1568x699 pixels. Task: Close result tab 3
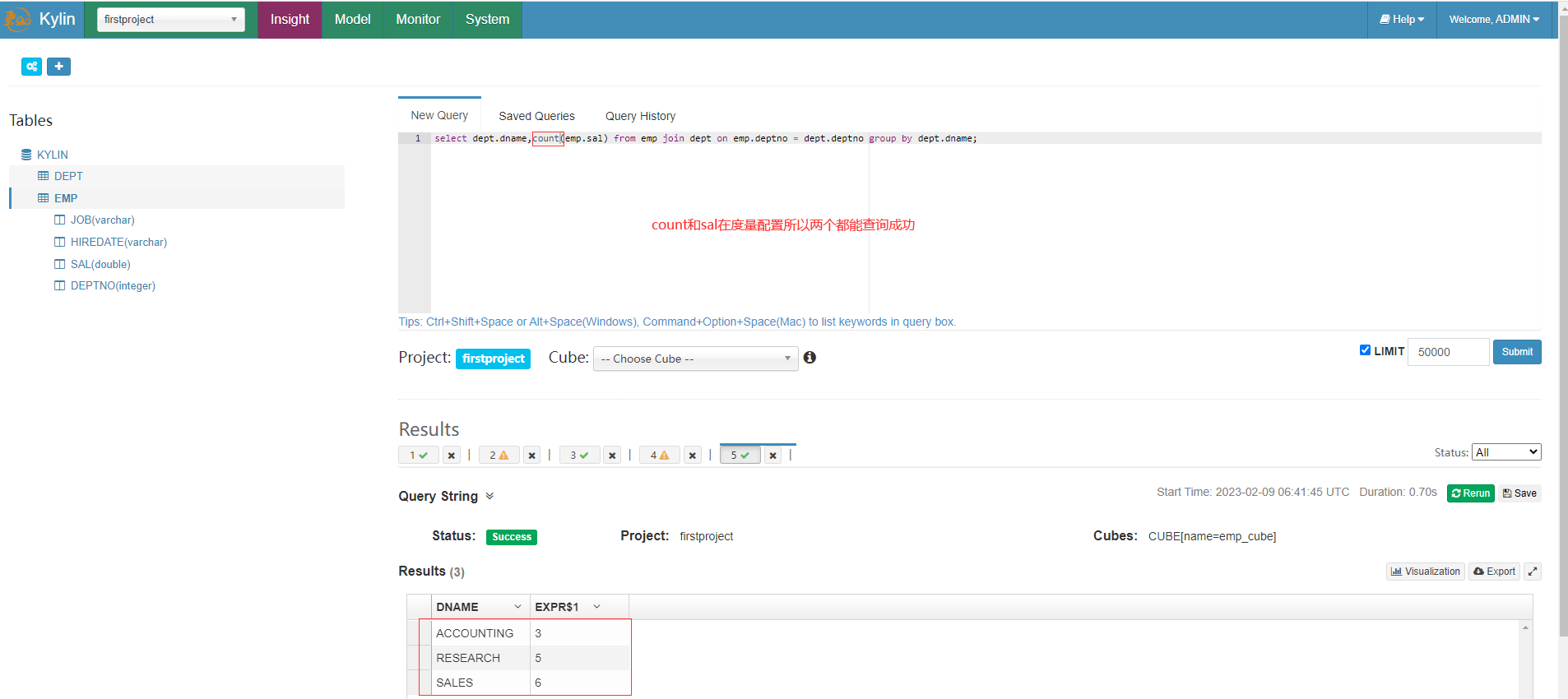click(612, 455)
